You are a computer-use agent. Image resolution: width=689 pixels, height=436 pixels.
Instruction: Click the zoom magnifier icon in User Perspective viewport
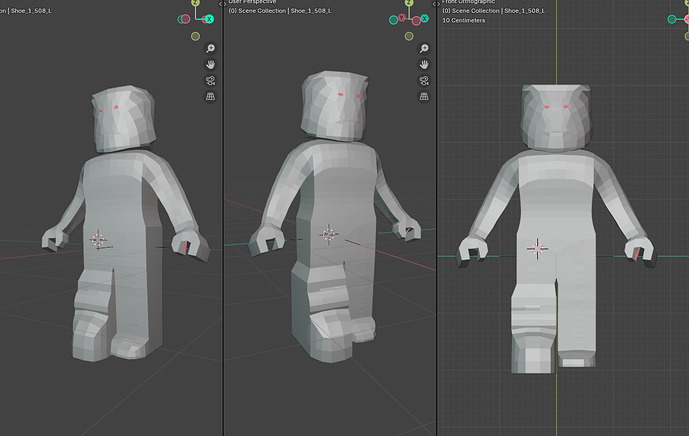pos(424,48)
